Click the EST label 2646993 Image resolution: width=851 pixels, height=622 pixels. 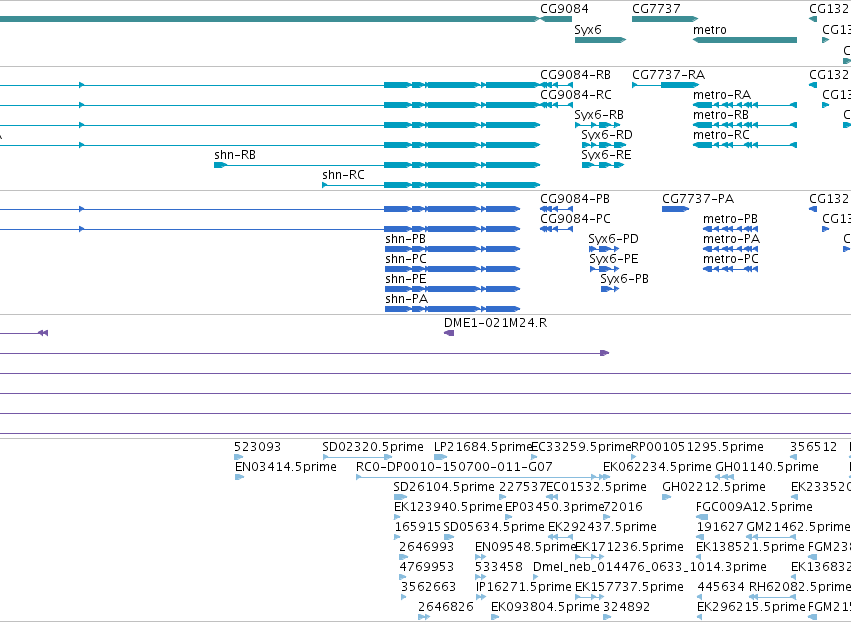[427, 548]
